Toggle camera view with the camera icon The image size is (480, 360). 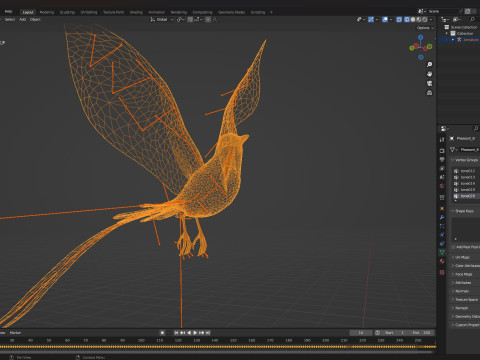point(429,83)
